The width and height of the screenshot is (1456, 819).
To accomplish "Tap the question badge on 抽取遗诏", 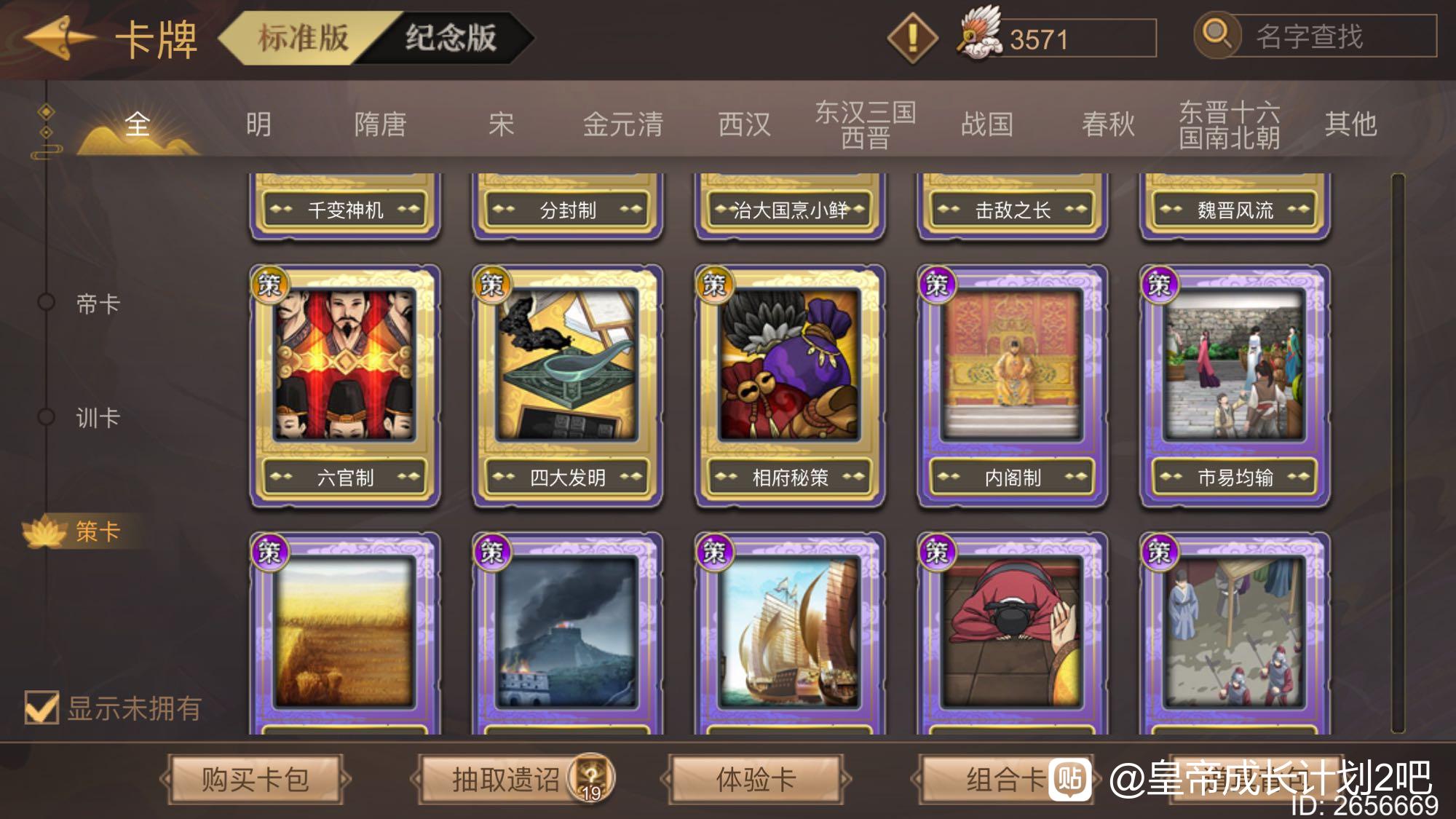I will 592,778.
